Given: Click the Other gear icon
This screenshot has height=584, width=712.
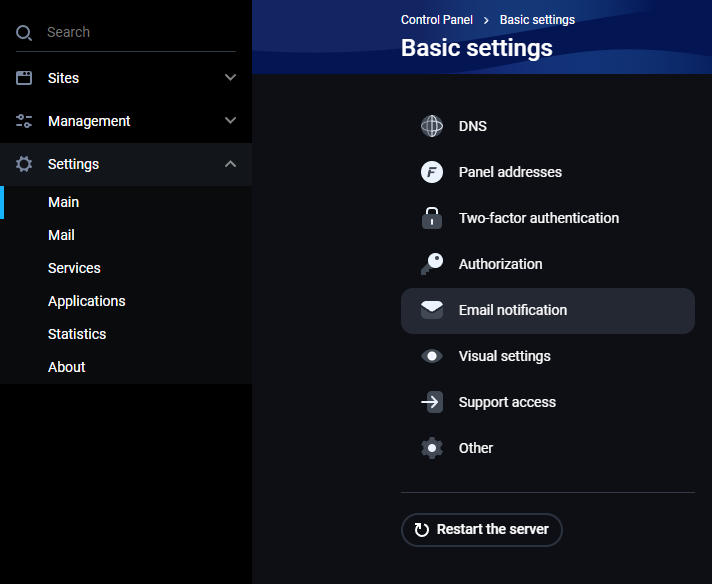Looking at the screenshot, I should [431, 448].
